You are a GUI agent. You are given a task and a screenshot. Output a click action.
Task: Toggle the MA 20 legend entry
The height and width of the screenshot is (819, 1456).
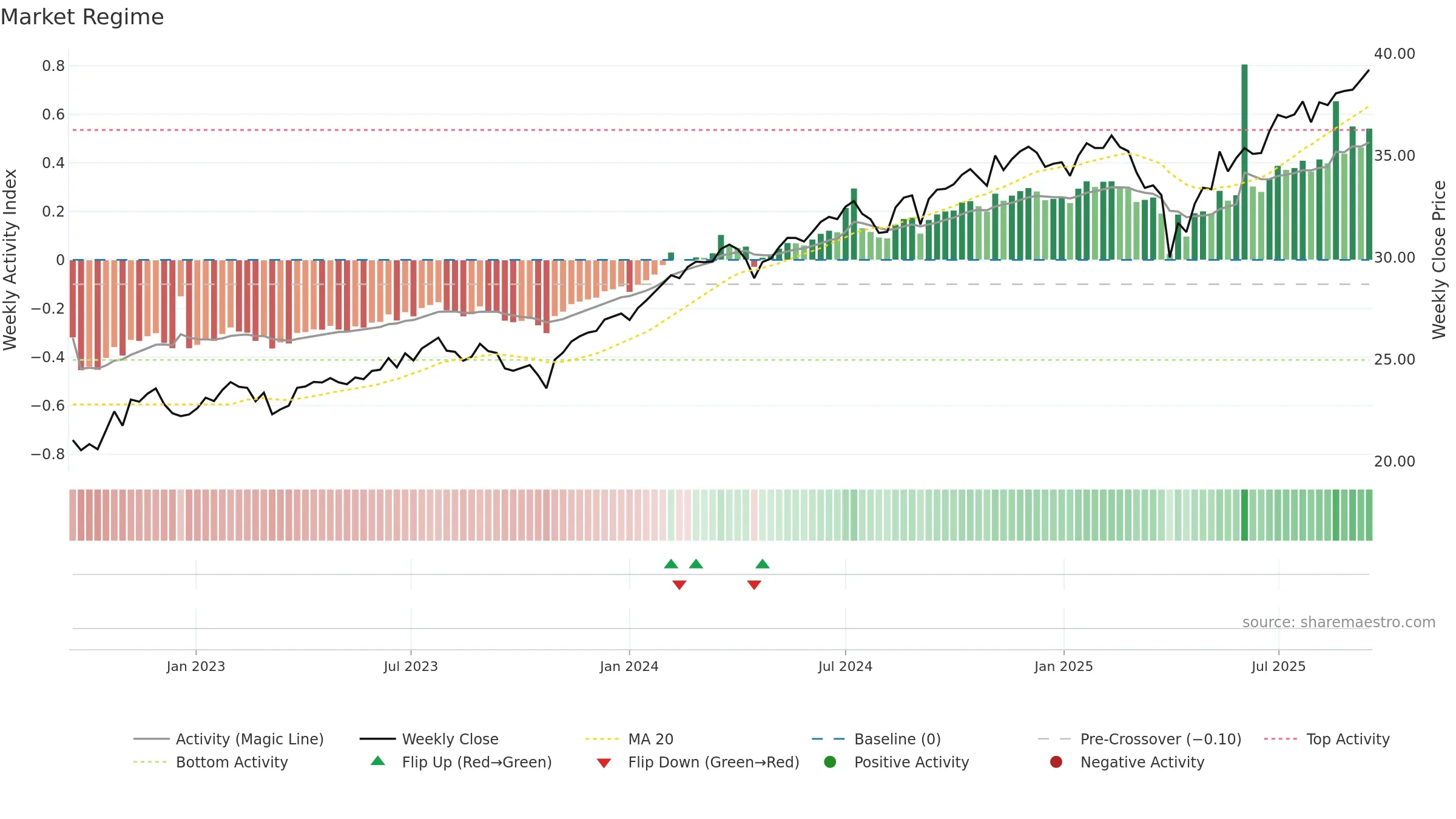pos(629,739)
